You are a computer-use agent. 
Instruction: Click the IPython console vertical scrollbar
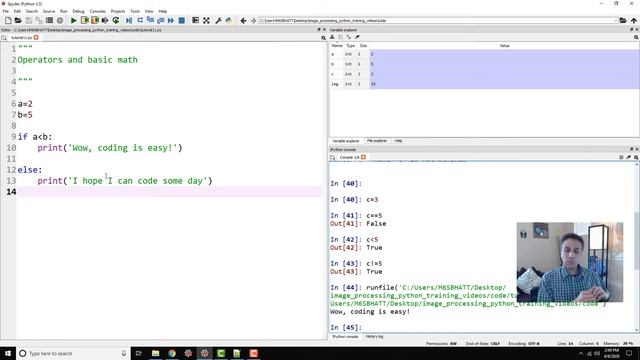636,246
